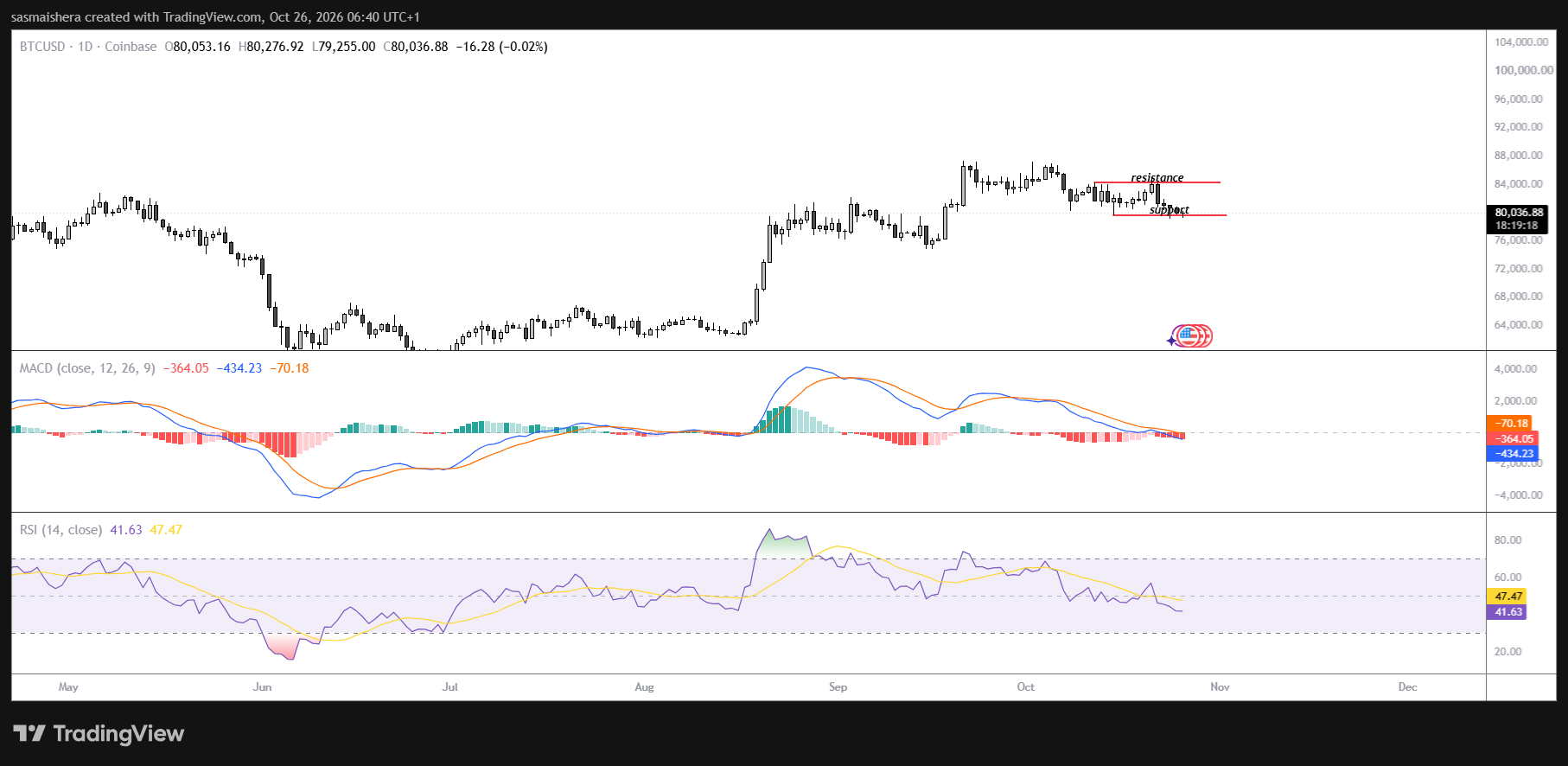Click the TradingView logo in the footer
Viewport: 1568px width, 766px height.
(99, 734)
